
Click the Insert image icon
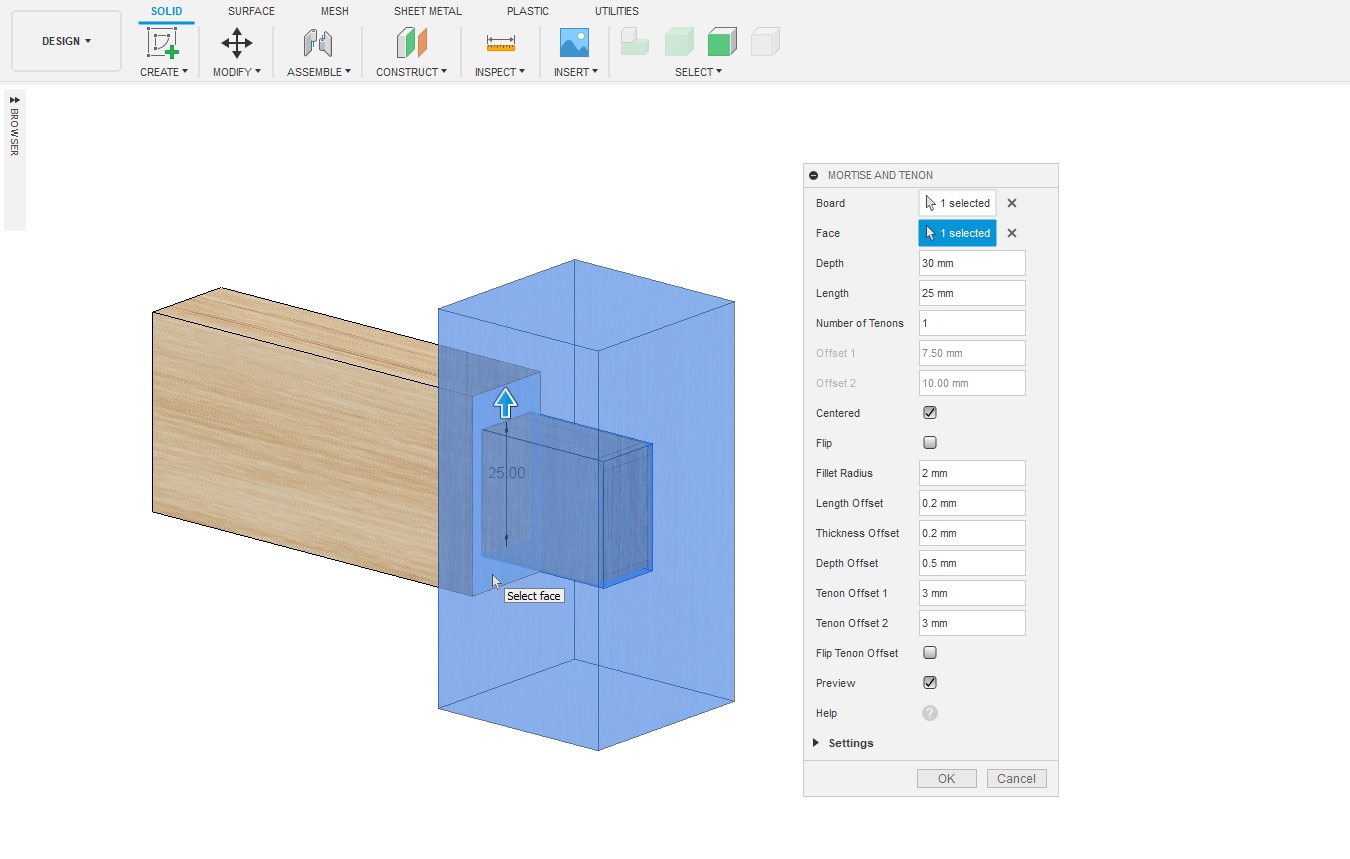coord(574,43)
